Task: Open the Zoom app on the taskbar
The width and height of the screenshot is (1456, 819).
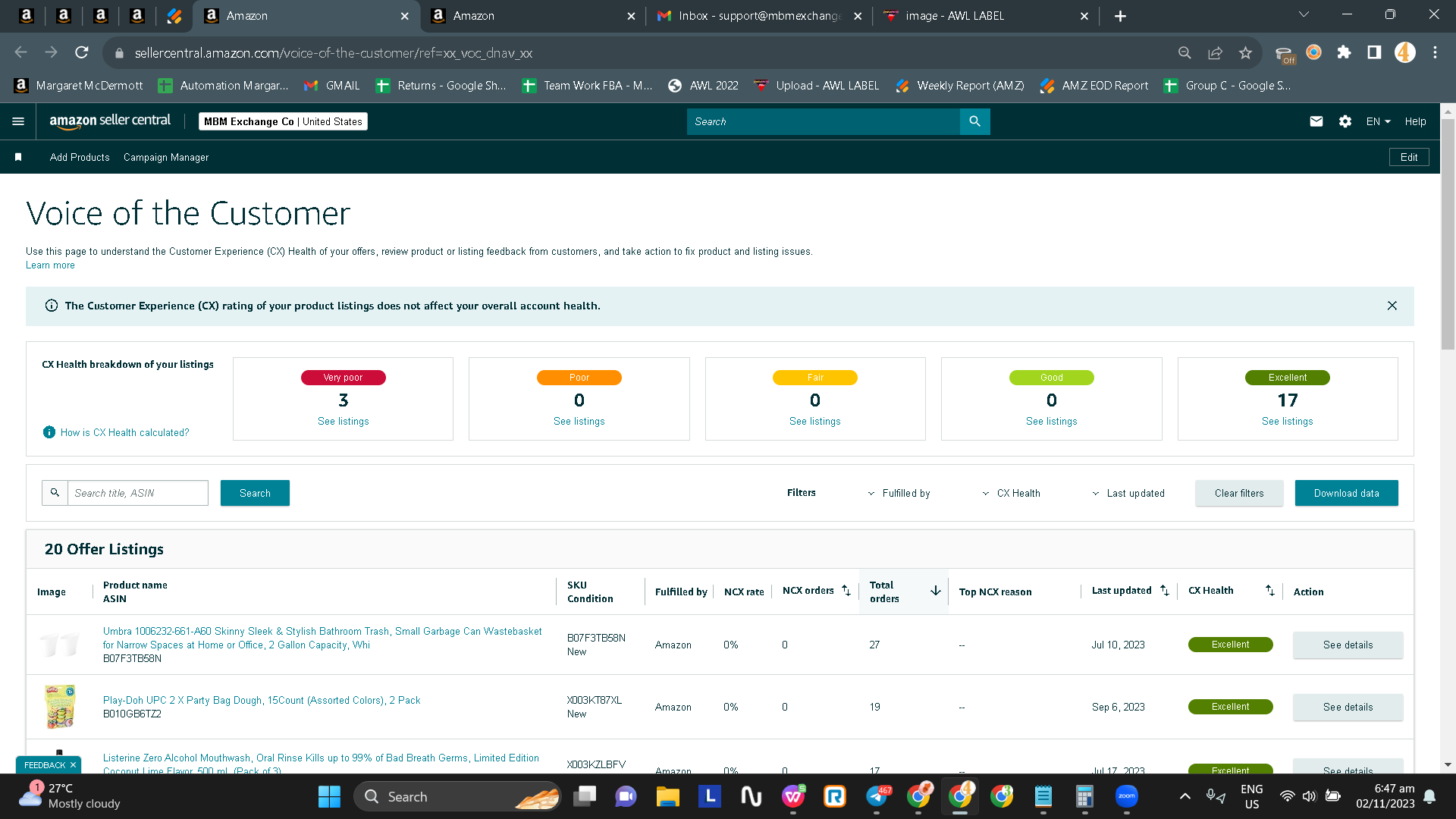Action: (x=1126, y=796)
